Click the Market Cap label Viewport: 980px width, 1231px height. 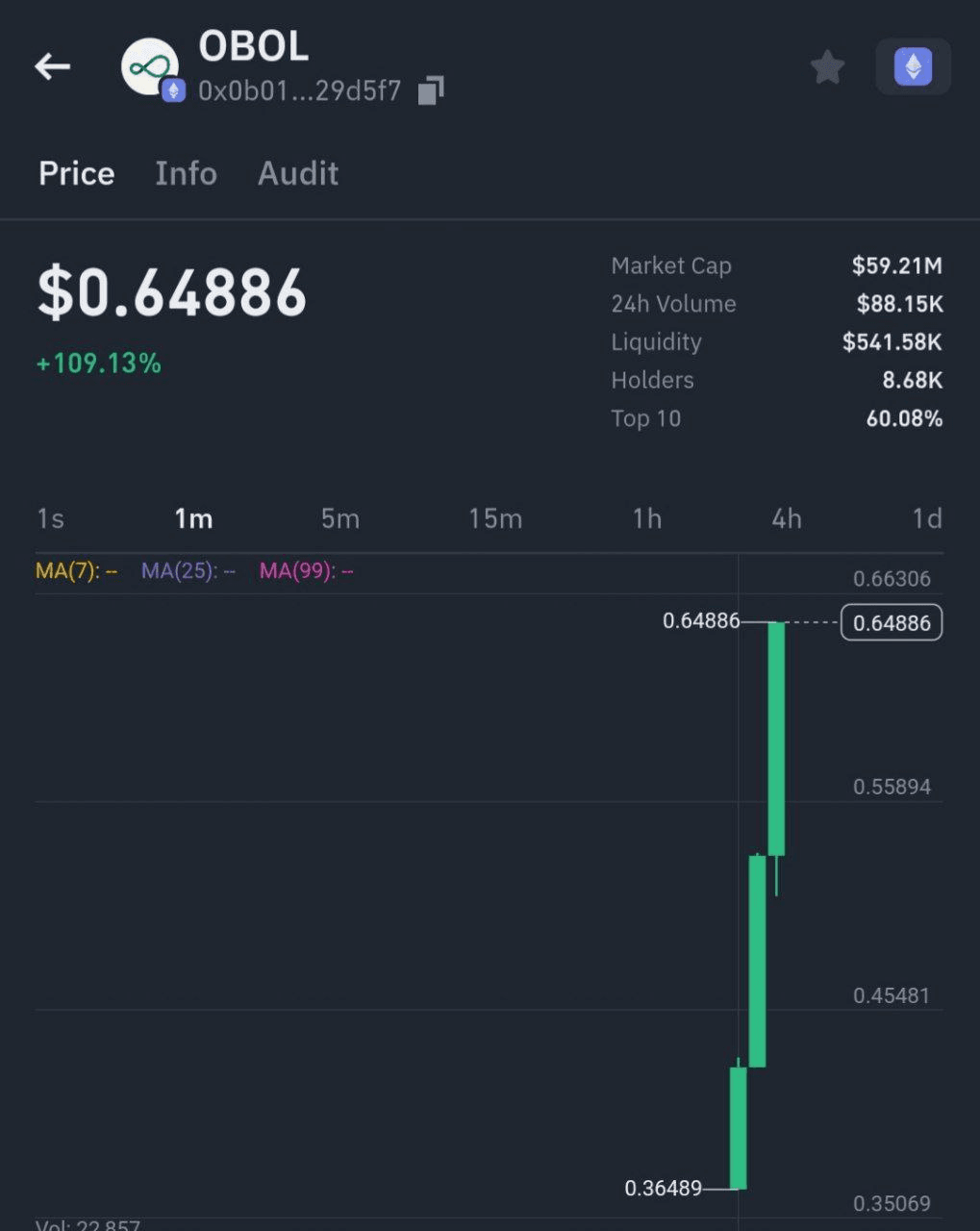[x=671, y=265]
